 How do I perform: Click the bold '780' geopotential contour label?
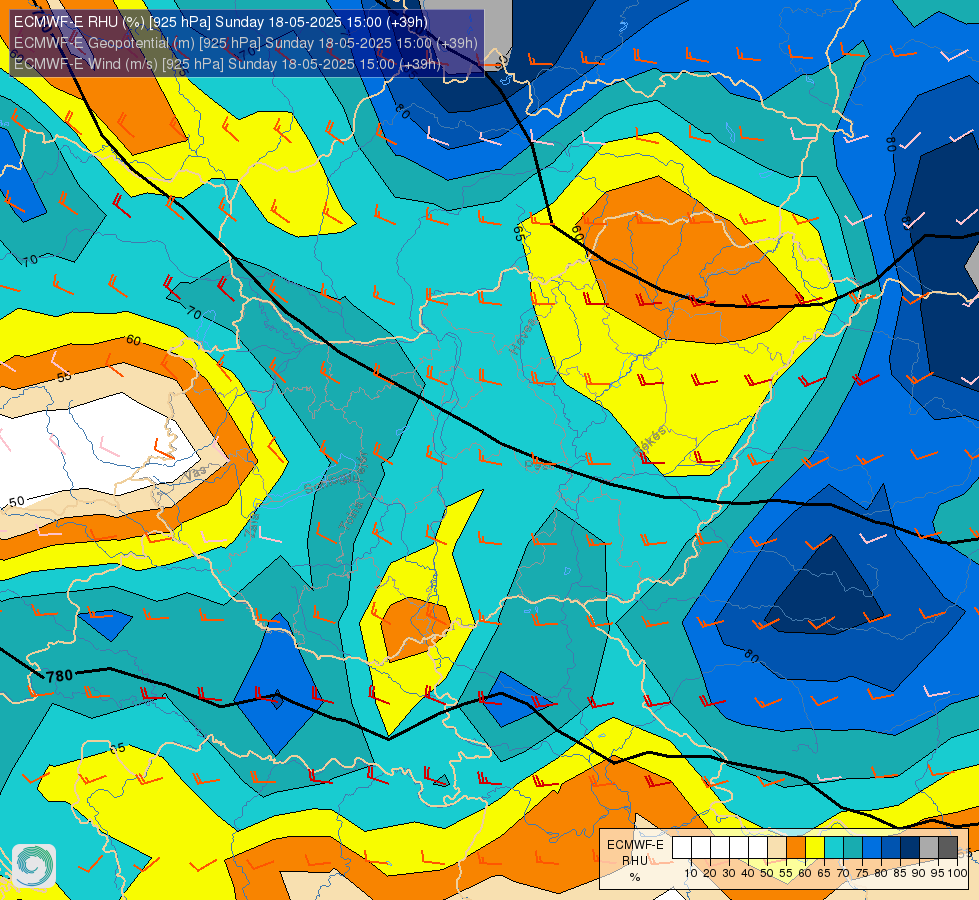tap(60, 676)
